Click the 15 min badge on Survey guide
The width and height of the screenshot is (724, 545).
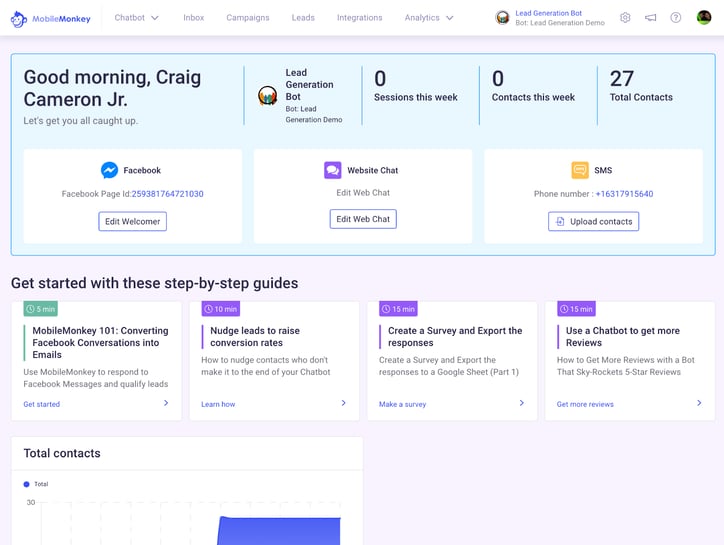coord(398,309)
